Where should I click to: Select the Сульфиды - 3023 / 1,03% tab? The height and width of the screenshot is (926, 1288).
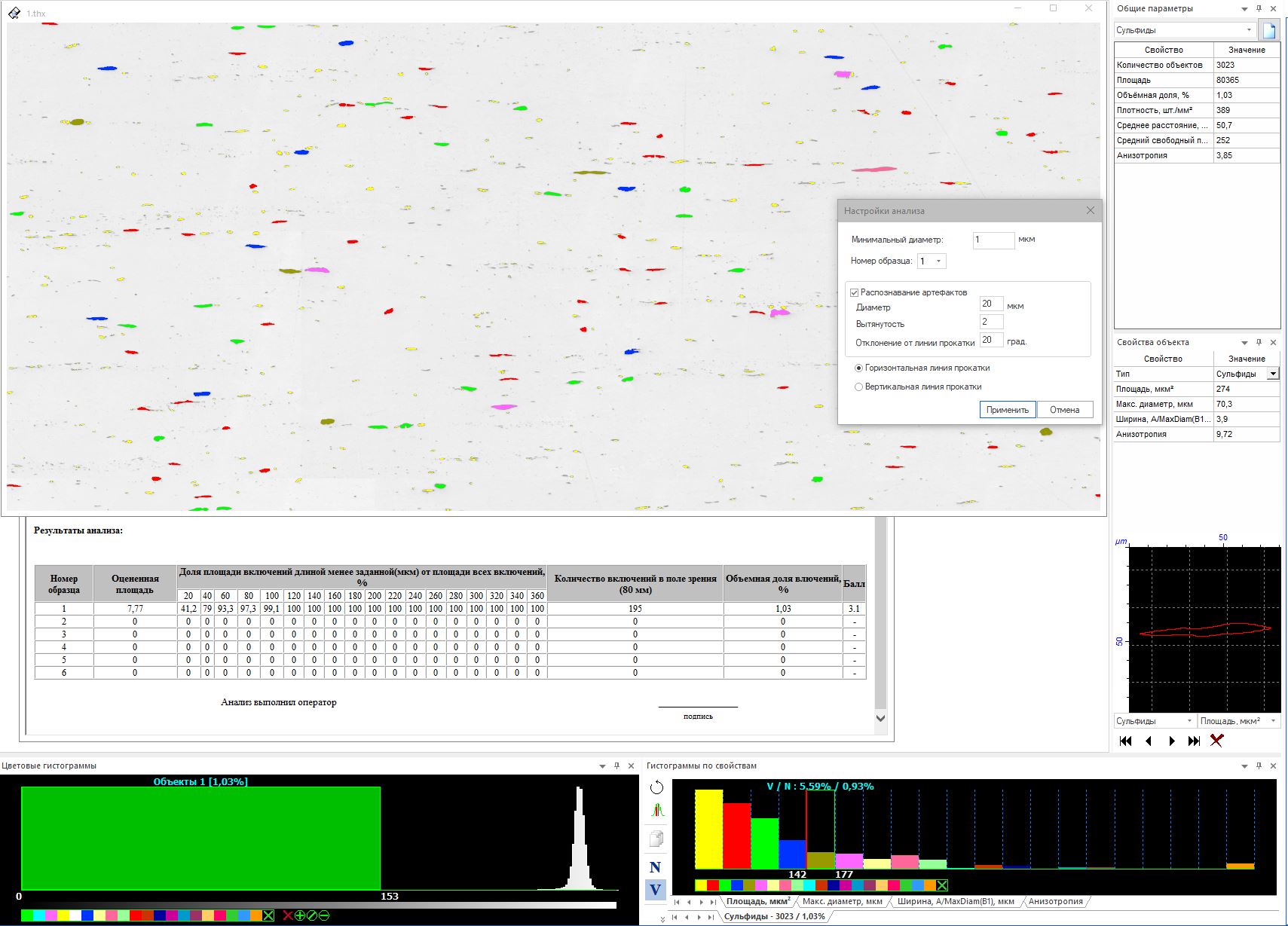pos(774,916)
